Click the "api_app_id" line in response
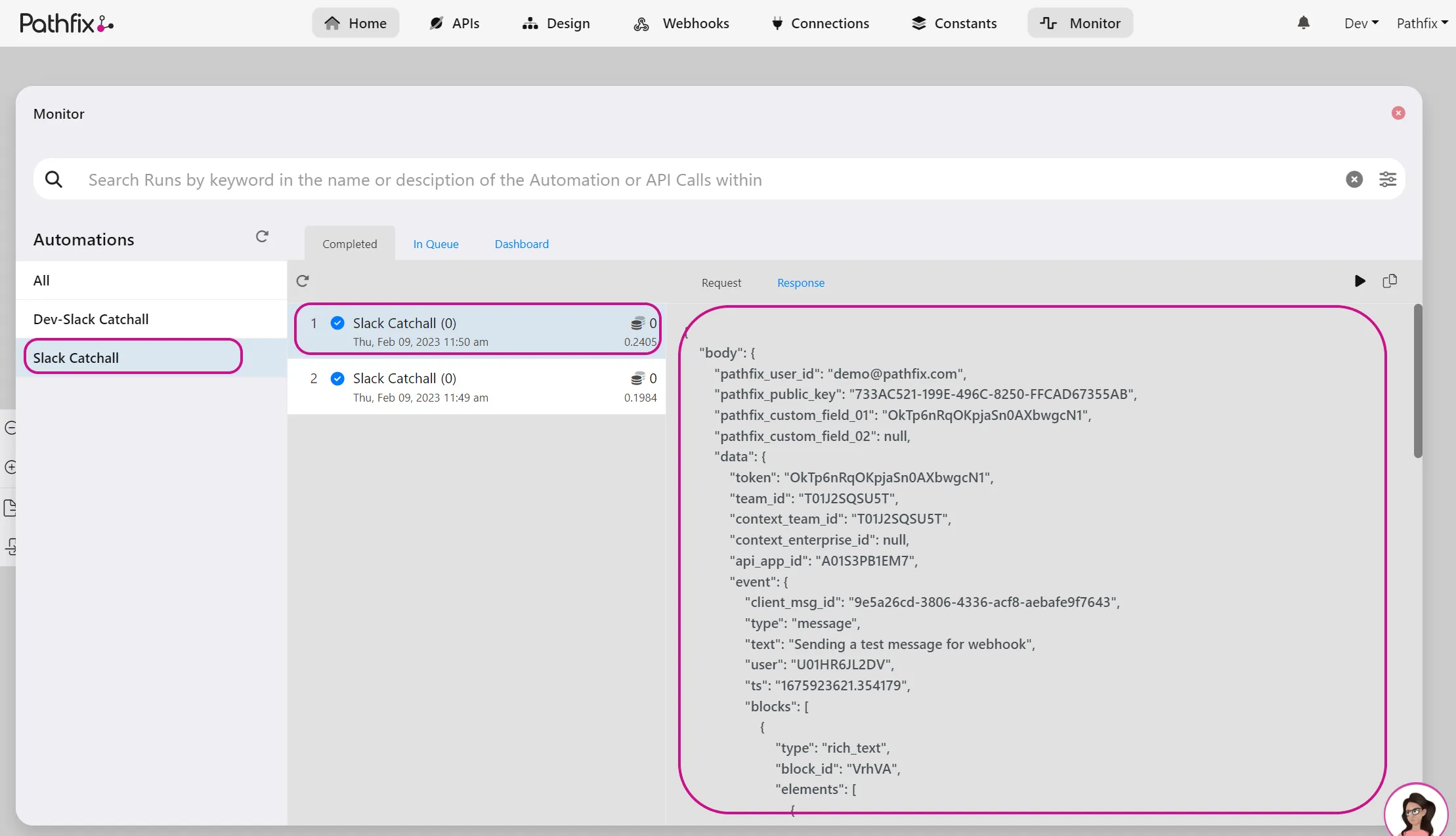 [x=824, y=560]
